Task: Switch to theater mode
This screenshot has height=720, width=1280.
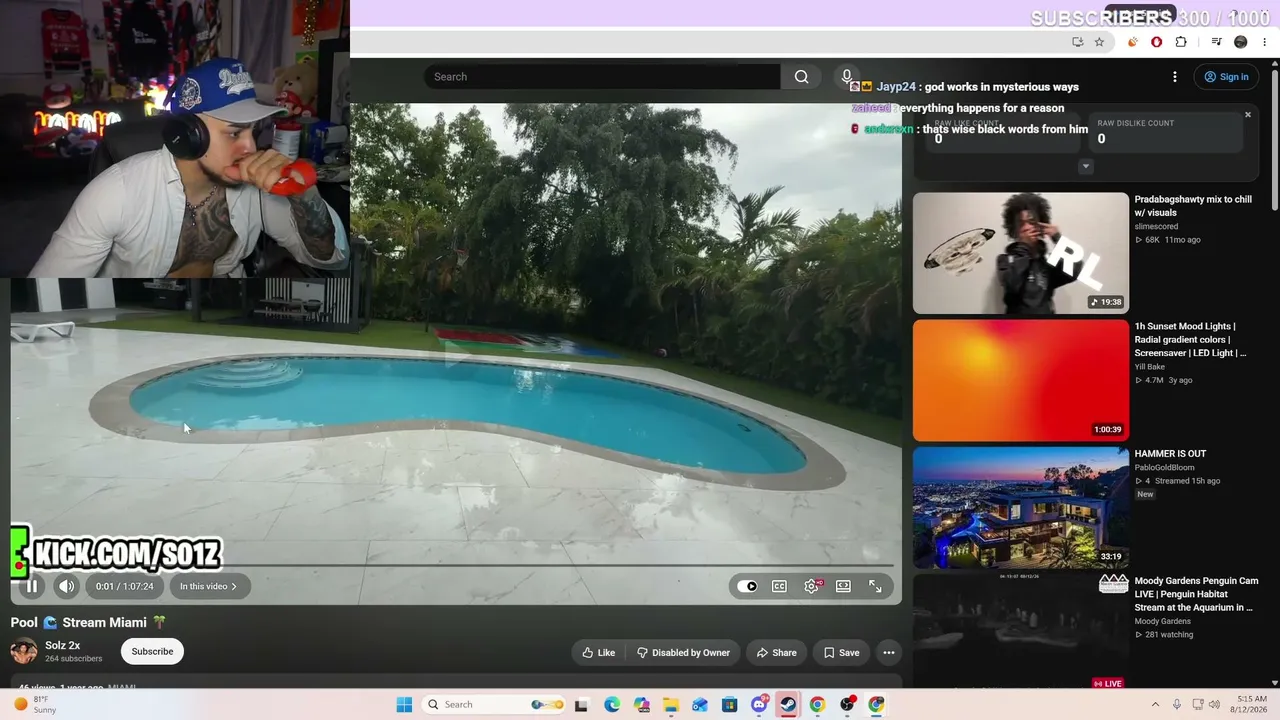Action: point(843,587)
